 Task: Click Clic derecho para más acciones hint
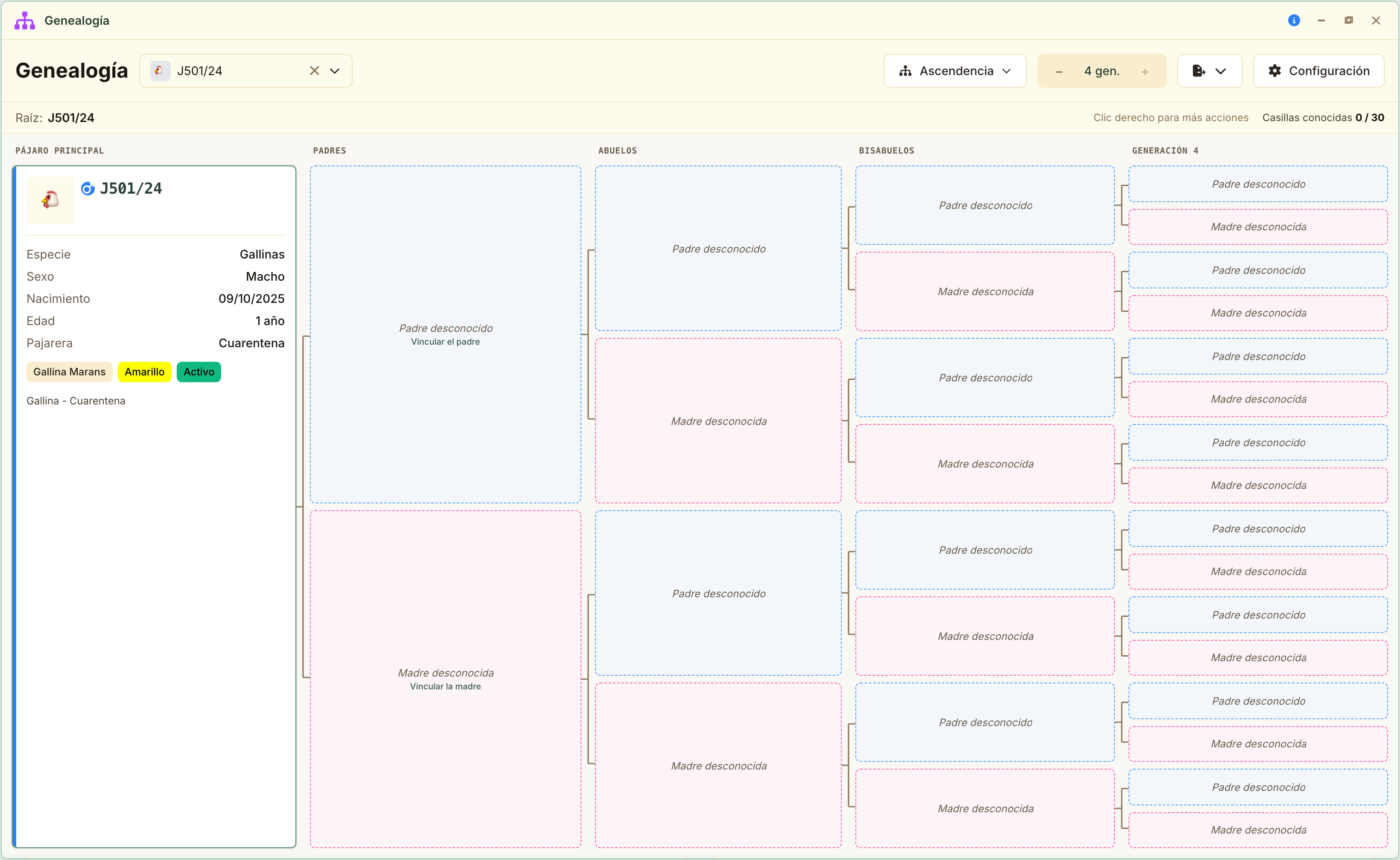1171,118
